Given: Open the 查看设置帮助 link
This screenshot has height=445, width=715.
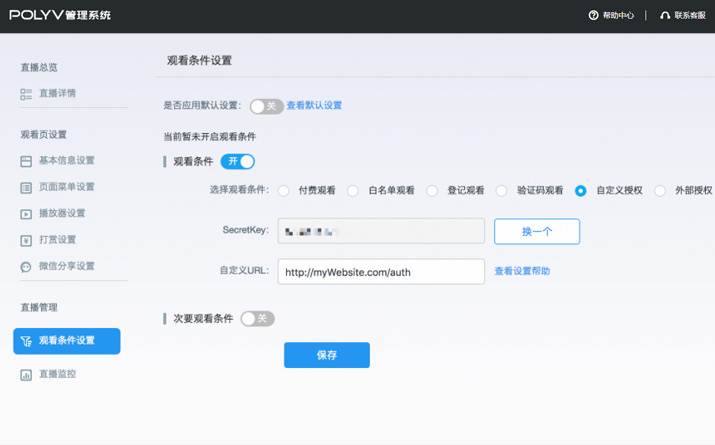Looking at the screenshot, I should click(x=522, y=271).
